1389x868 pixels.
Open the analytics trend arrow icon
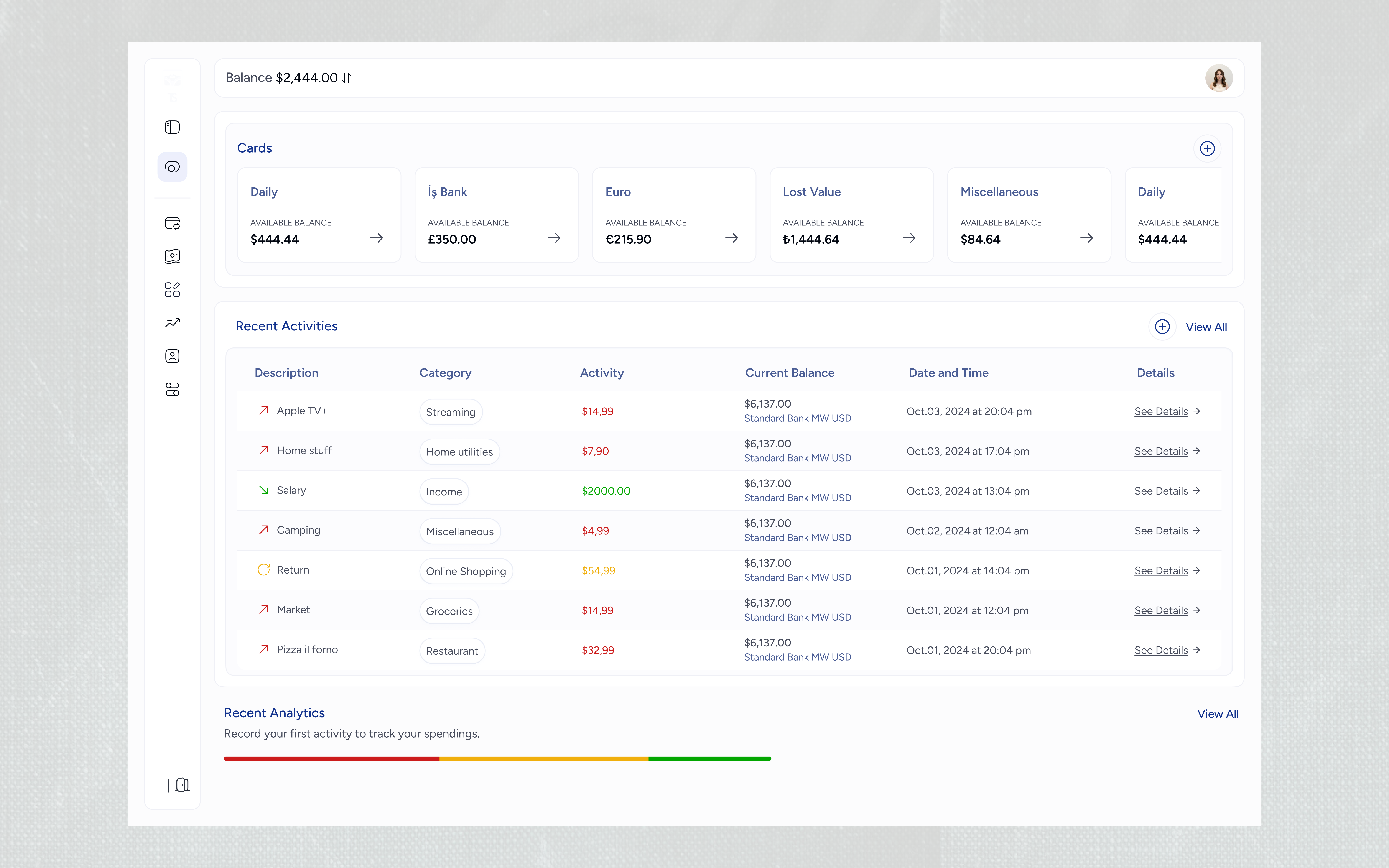(172, 323)
